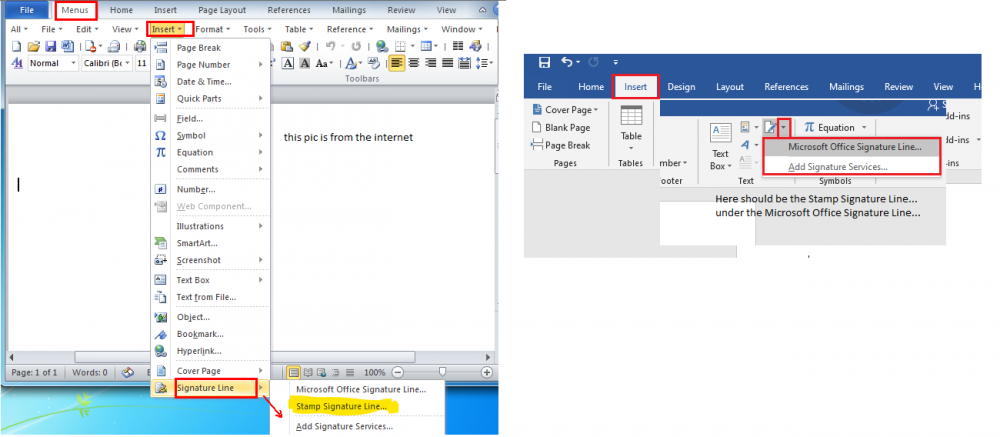Viewport: 1000px width, 437px height.
Task: Click the Blank Page button in Word 2016
Action: [x=561, y=128]
